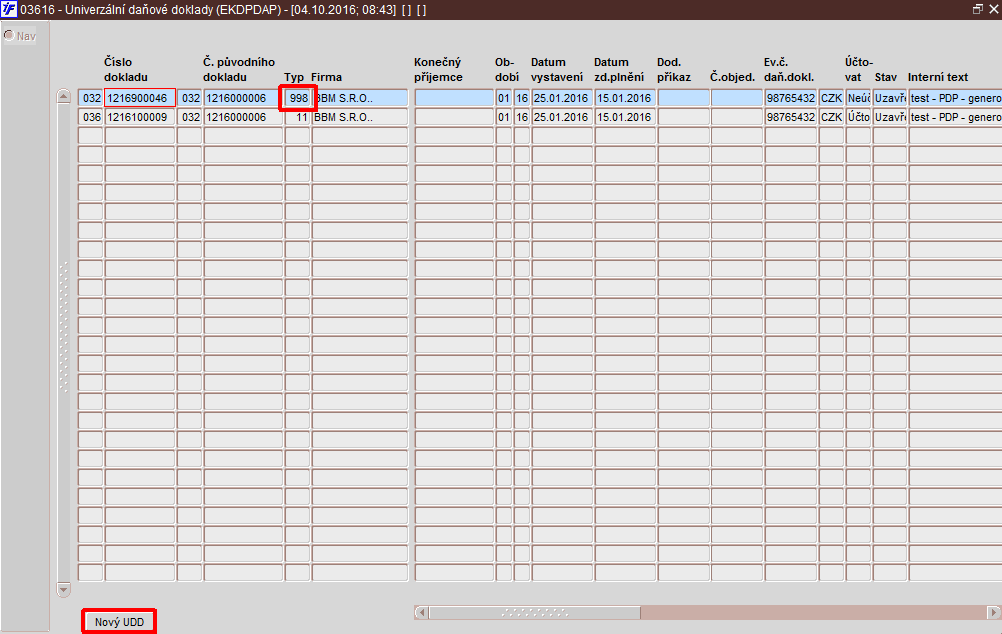
Task: Click period year cell 16 in second row
Action: tap(522, 117)
